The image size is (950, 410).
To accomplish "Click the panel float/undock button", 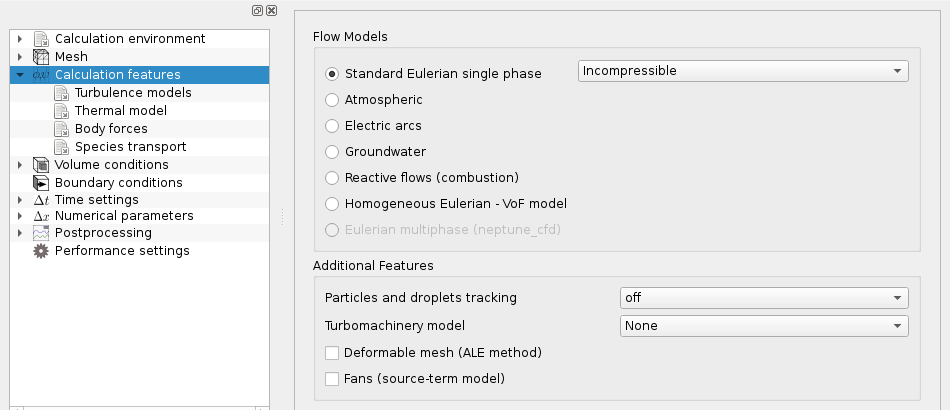I will (257, 11).
